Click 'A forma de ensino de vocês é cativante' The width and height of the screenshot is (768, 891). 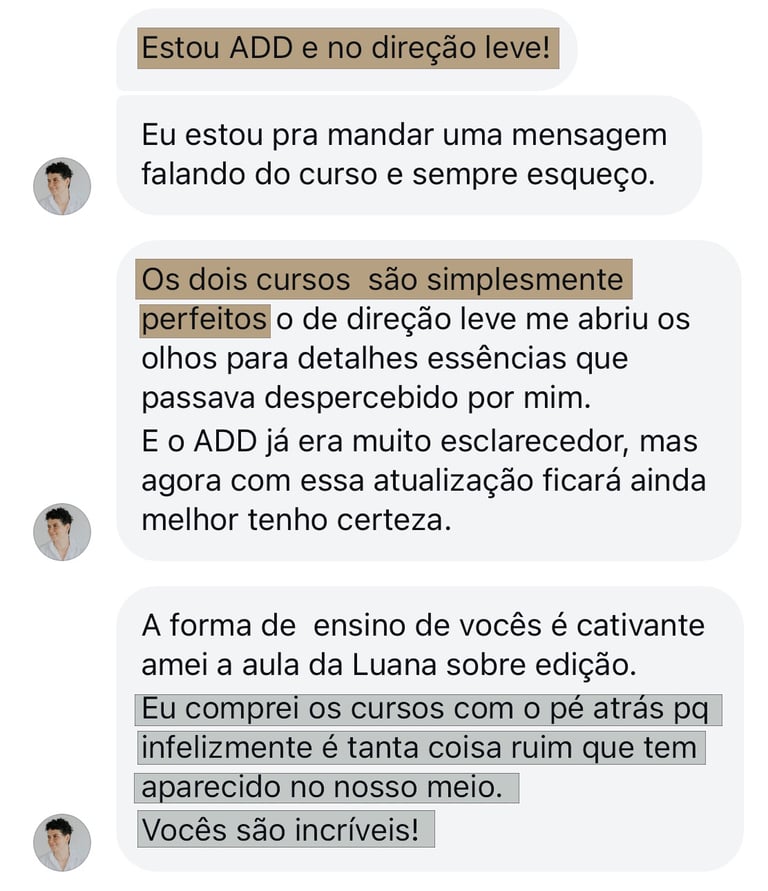[x=423, y=626]
